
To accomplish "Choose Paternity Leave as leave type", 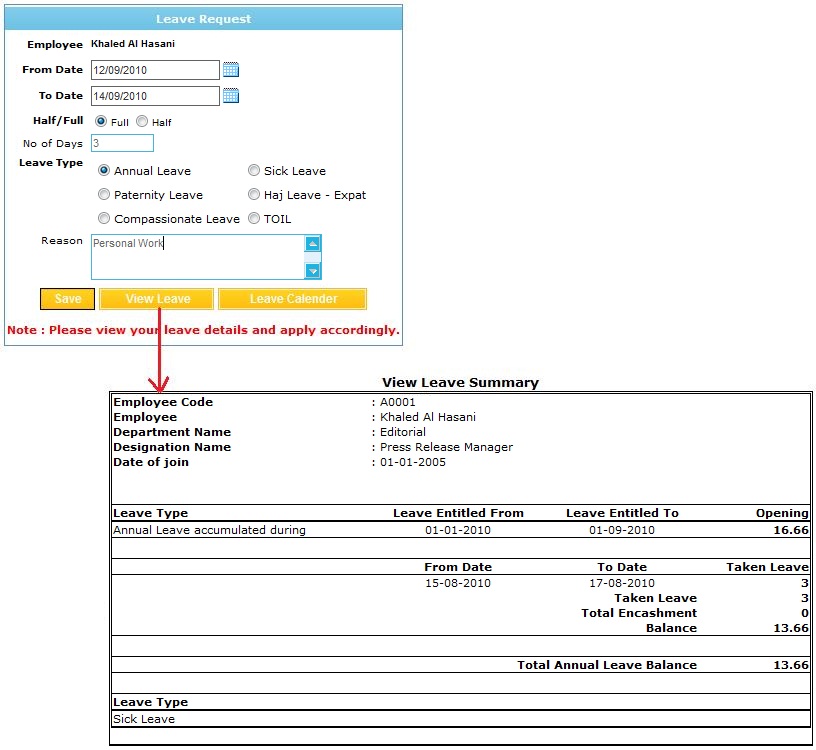I will point(104,194).
